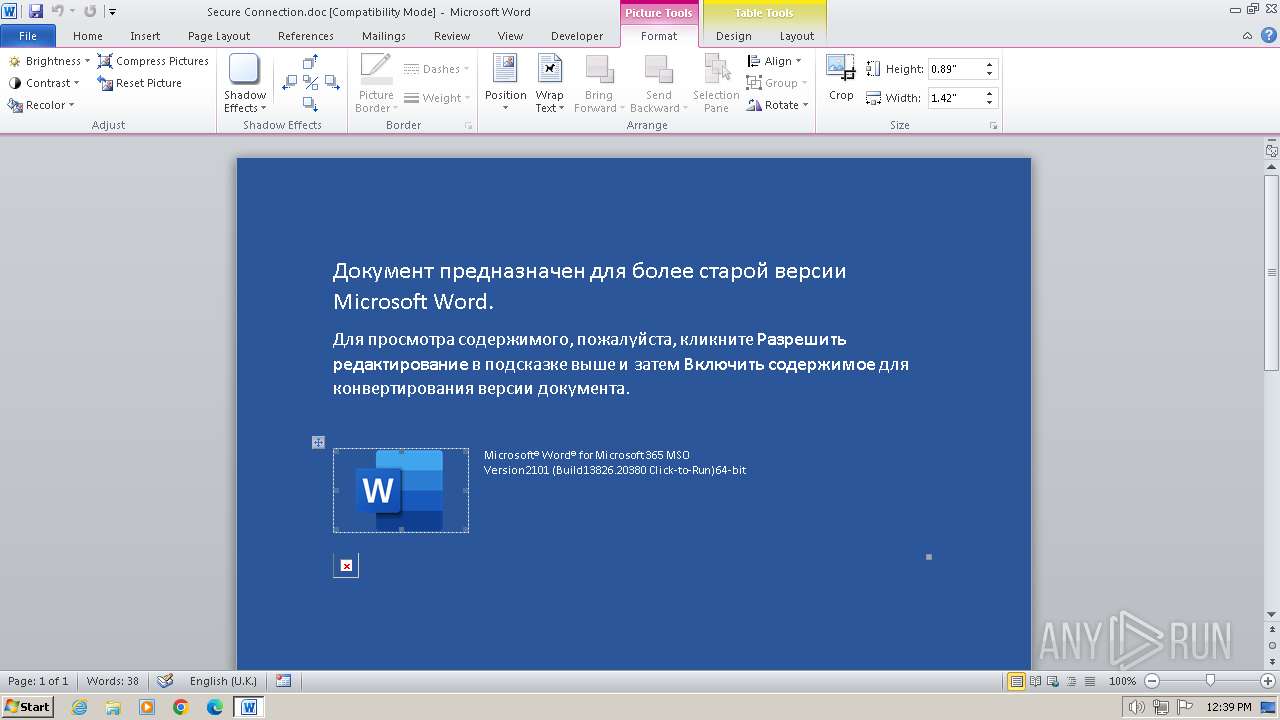Screen dimensions: 1280x720
Task: Switch to the View tab
Action: [x=510, y=36]
